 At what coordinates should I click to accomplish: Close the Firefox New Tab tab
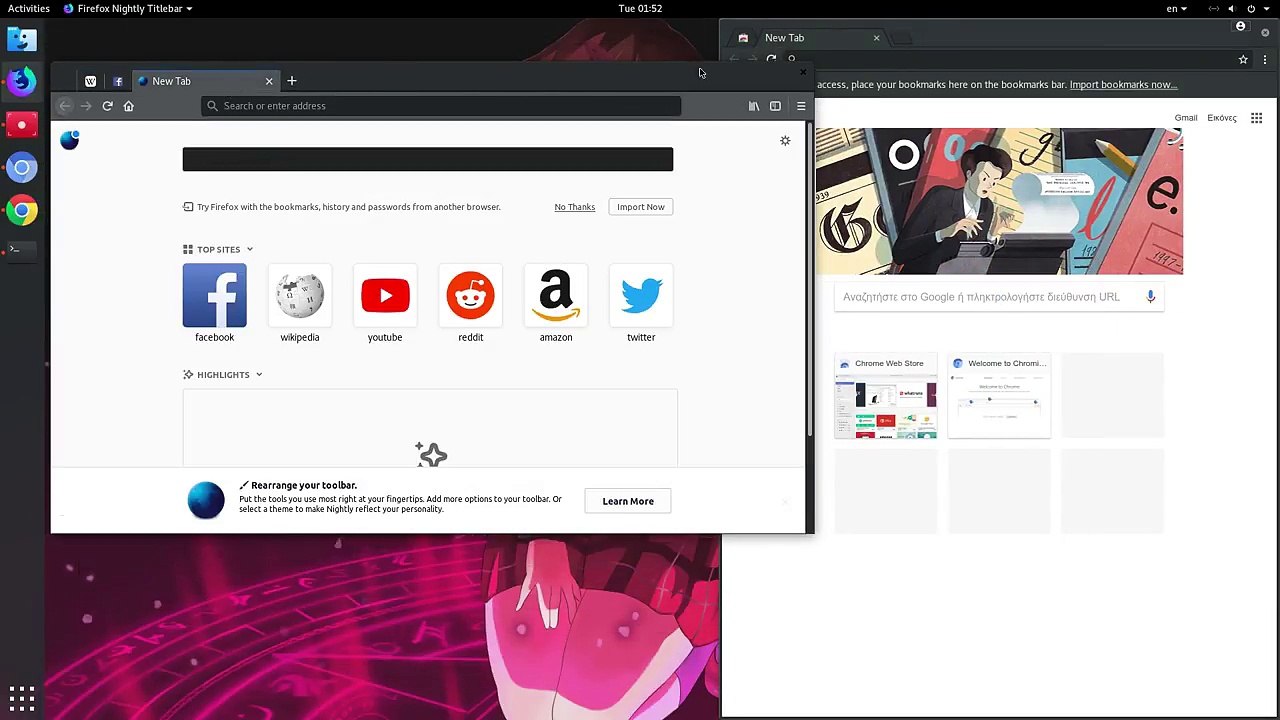(268, 81)
